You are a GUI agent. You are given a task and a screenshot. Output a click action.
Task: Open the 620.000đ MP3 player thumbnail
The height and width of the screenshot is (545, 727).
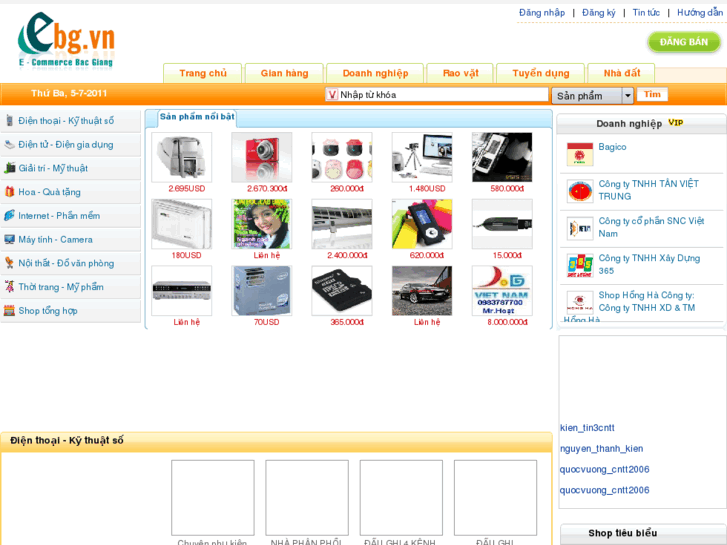pos(422,224)
